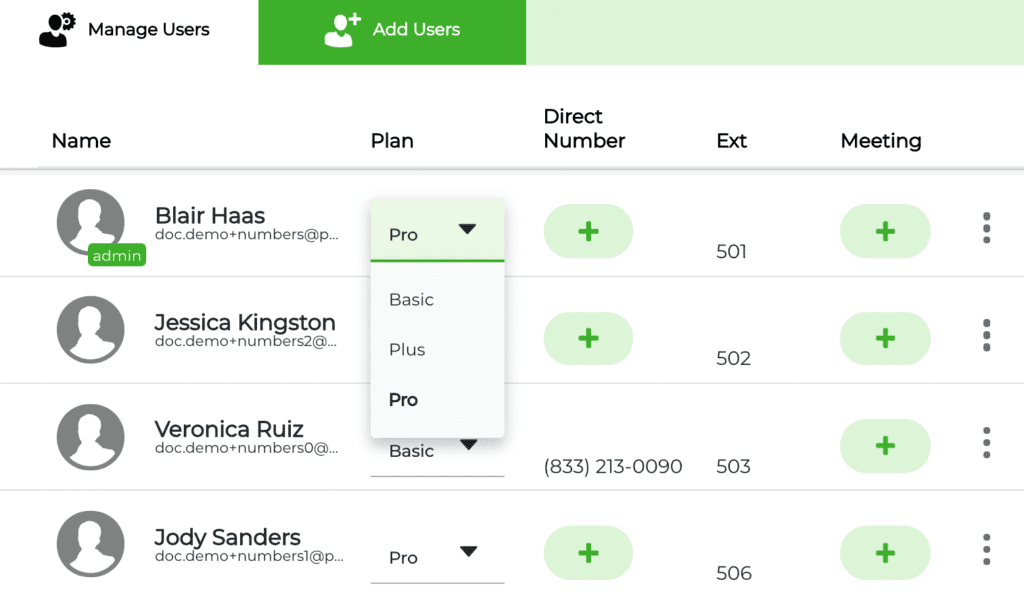Open more options menu for Jessica Kingston
The width and height of the screenshot is (1024, 592).
(986, 335)
